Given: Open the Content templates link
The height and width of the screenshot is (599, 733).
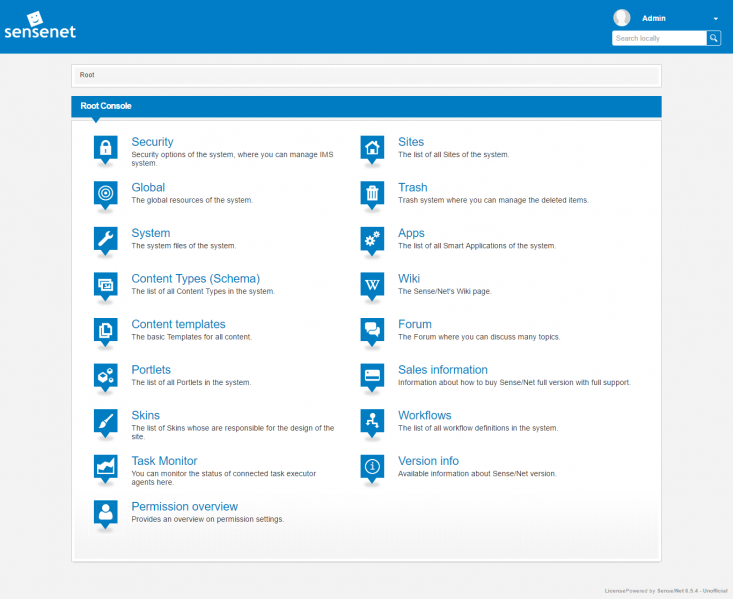Looking at the screenshot, I should (178, 324).
